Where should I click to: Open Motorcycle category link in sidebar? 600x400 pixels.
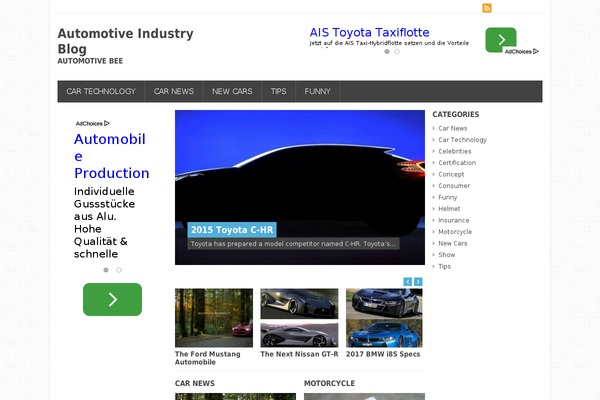(x=455, y=232)
